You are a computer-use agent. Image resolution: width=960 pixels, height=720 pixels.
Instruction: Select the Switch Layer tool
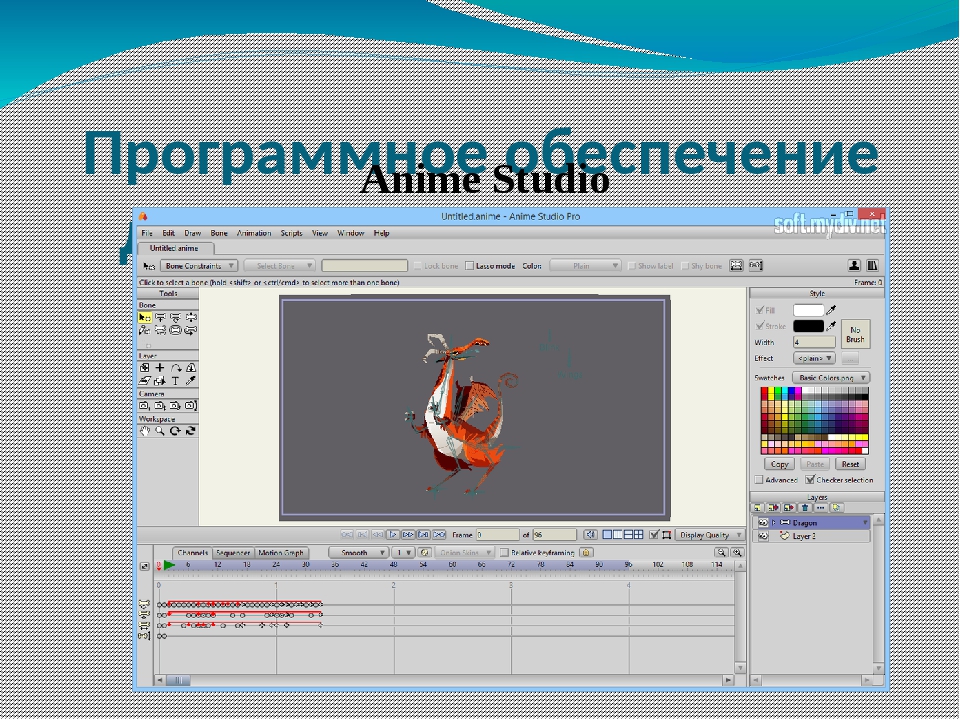click(x=160, y=381)
